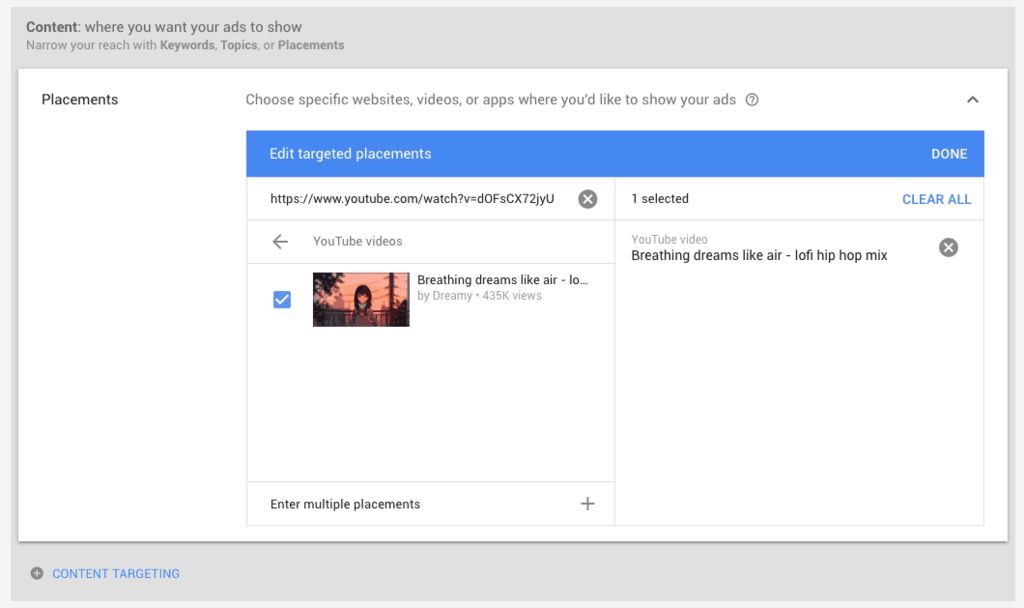Click CLEAR ALL selected placements
The image size is (1024, 608).
pos(936,199)
